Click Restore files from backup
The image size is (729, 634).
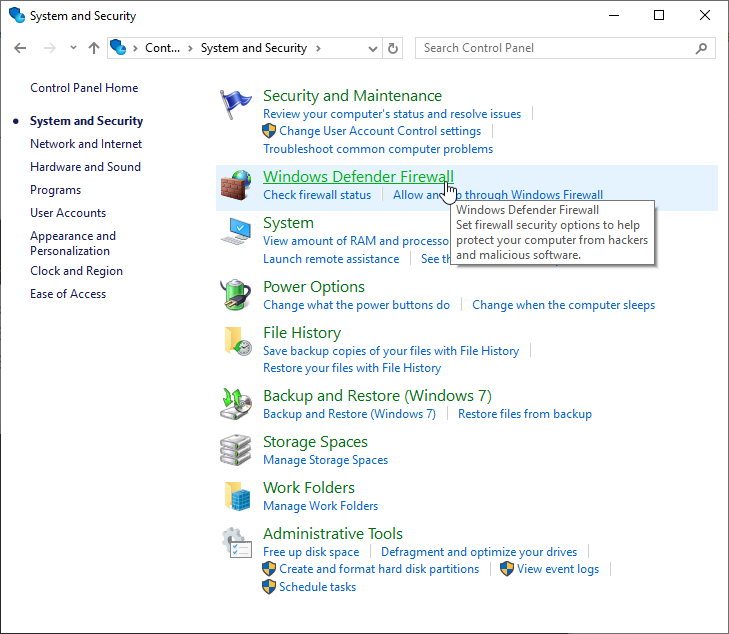coord(525,414)
